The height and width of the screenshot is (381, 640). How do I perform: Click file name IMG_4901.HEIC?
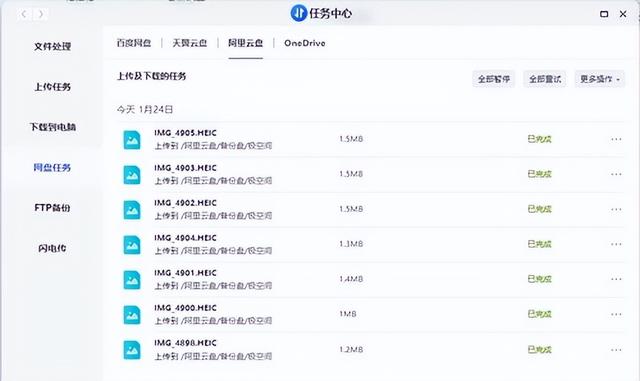click(x=185, y=273)
